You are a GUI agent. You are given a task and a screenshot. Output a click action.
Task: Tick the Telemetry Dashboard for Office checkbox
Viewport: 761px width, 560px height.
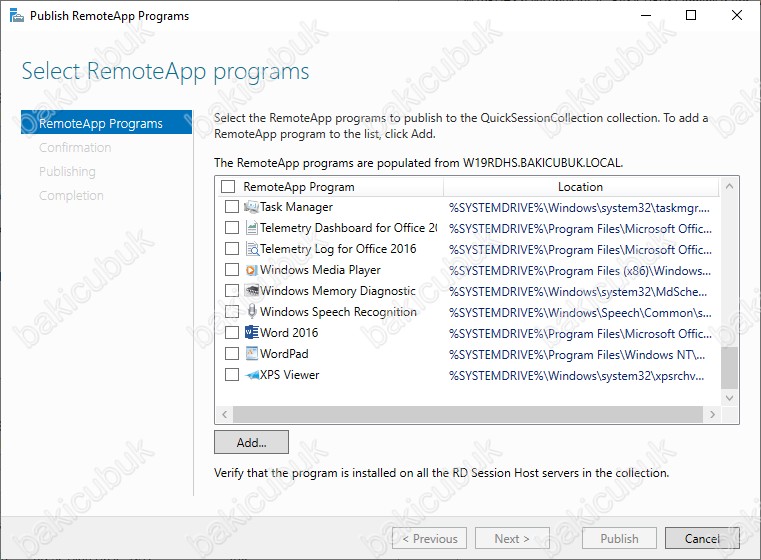[x=232, y=228]
